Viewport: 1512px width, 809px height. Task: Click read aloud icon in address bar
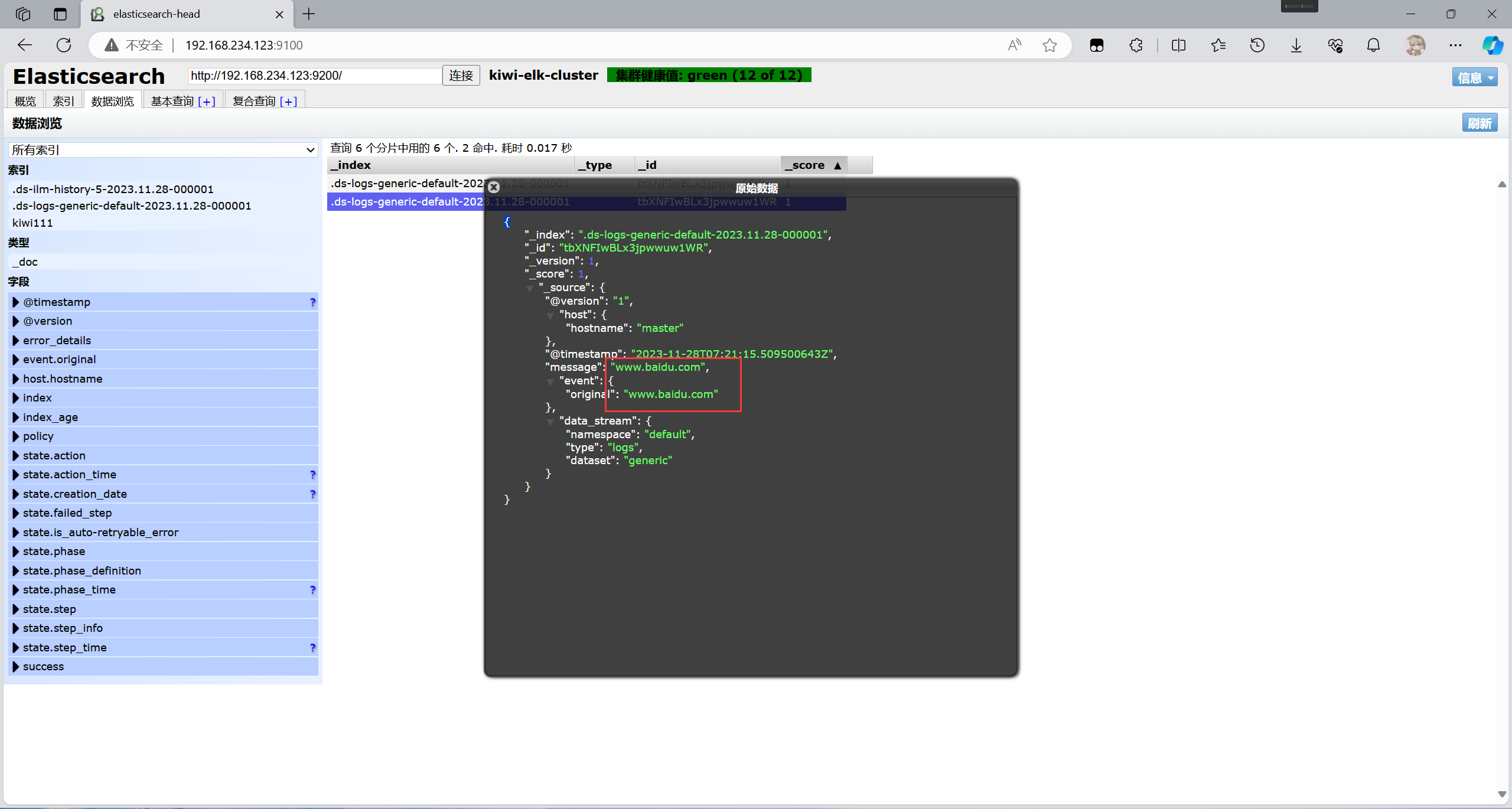pos(1014,45)
